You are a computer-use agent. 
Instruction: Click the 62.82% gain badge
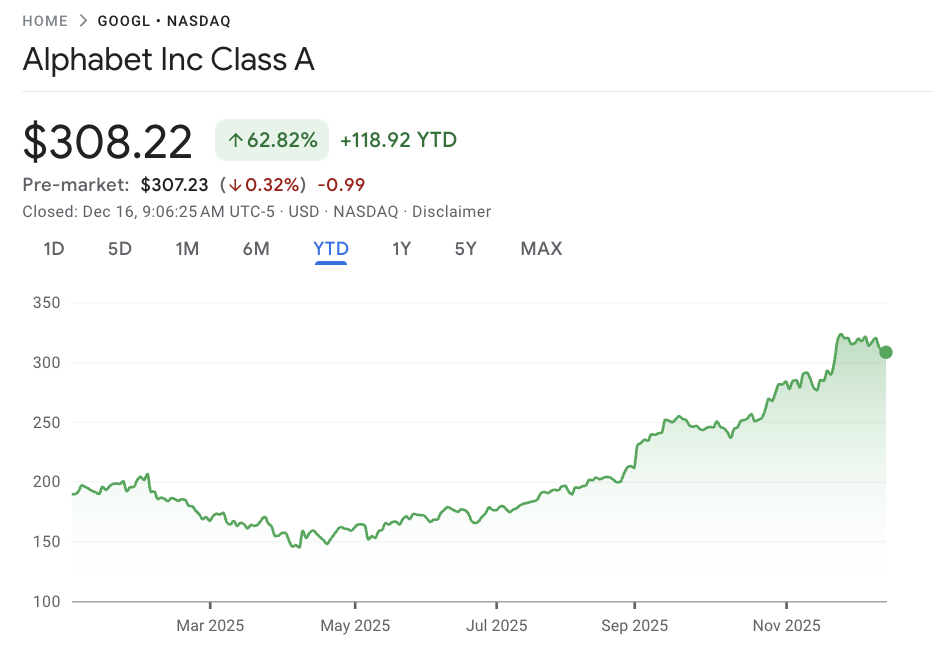272,141
